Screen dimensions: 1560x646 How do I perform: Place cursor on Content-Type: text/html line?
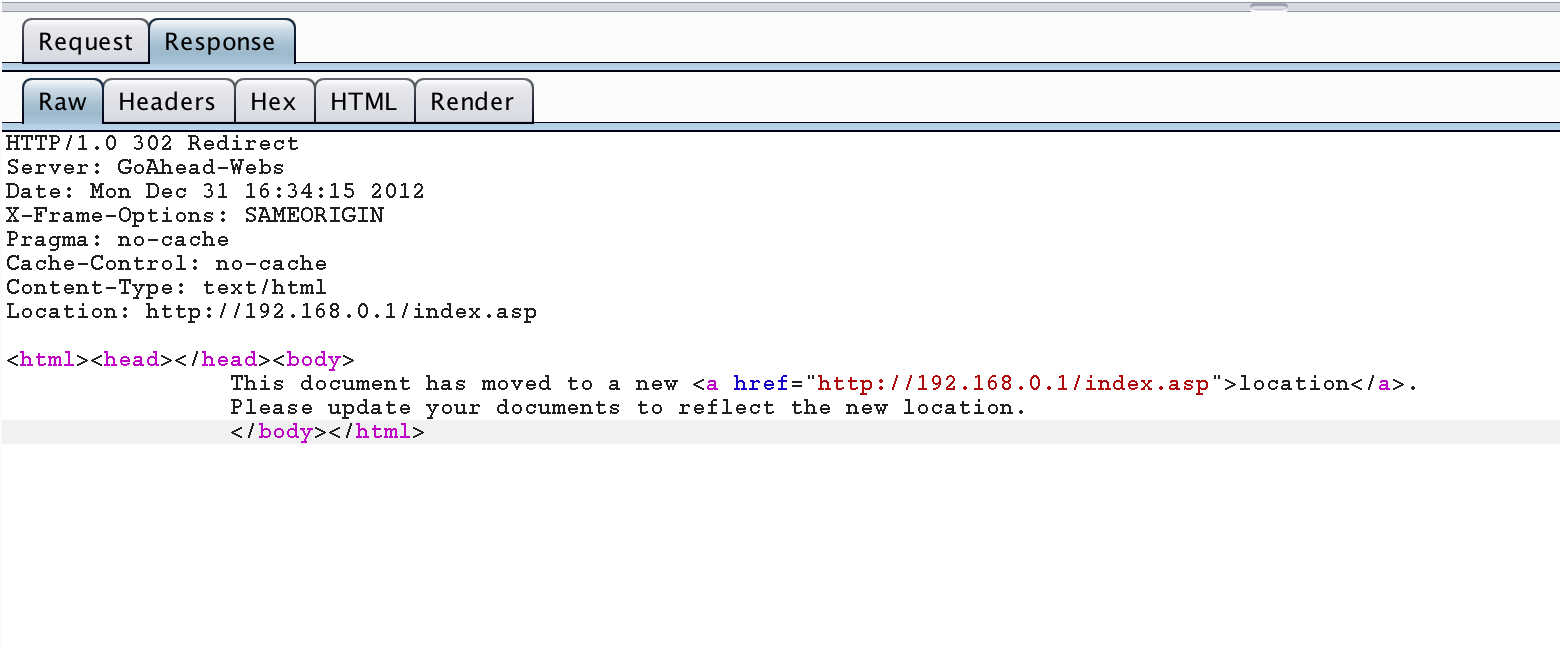166,287
